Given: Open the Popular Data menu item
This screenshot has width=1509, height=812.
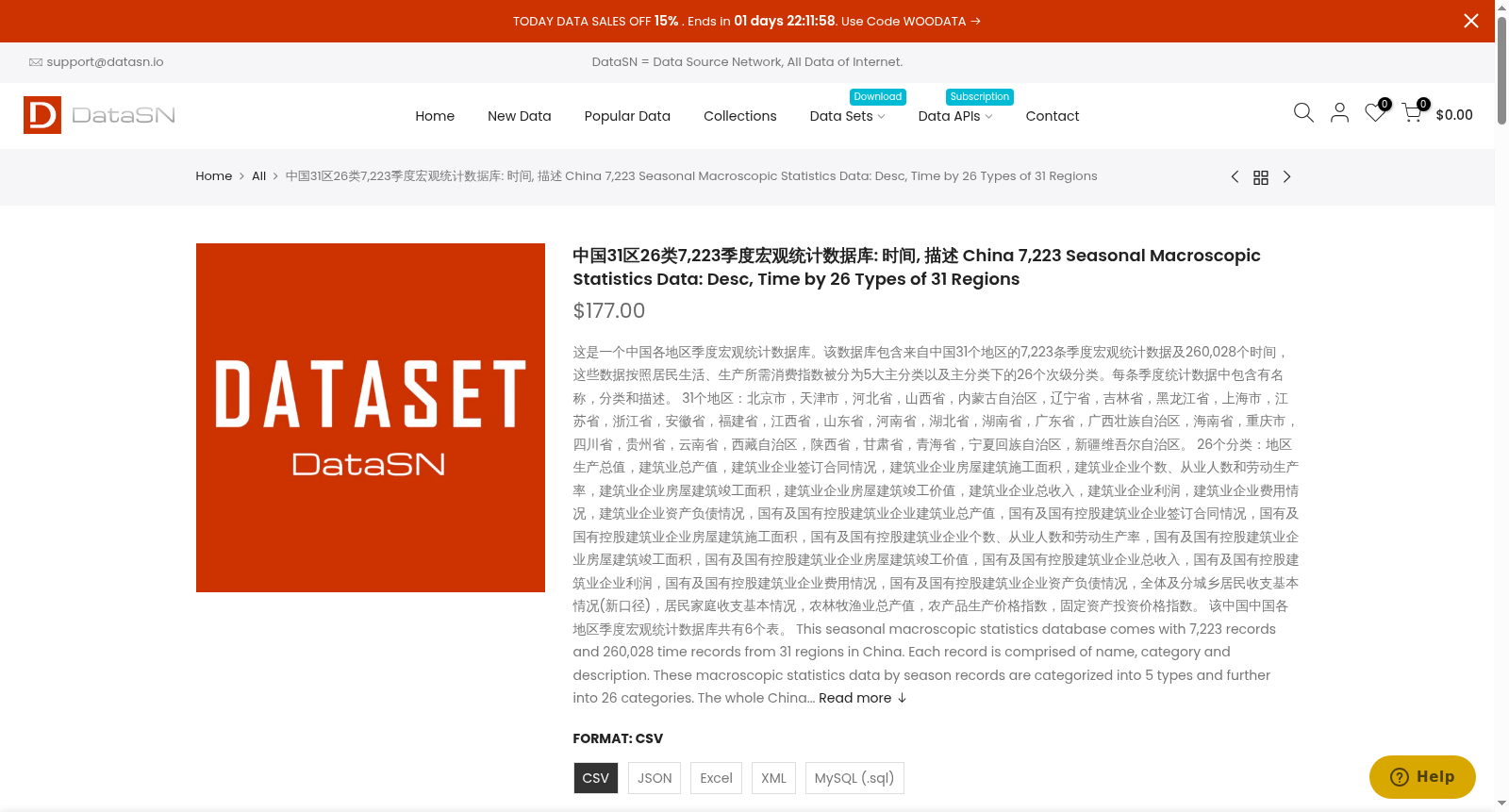Looking at the screenshot, I should 627,116.
